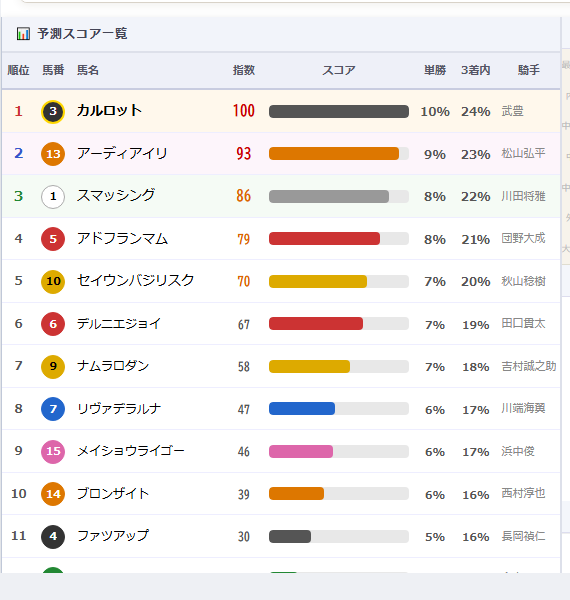Click the 3着内 column header
This screenshot has width=570, height=600.
tap(476, 70)
